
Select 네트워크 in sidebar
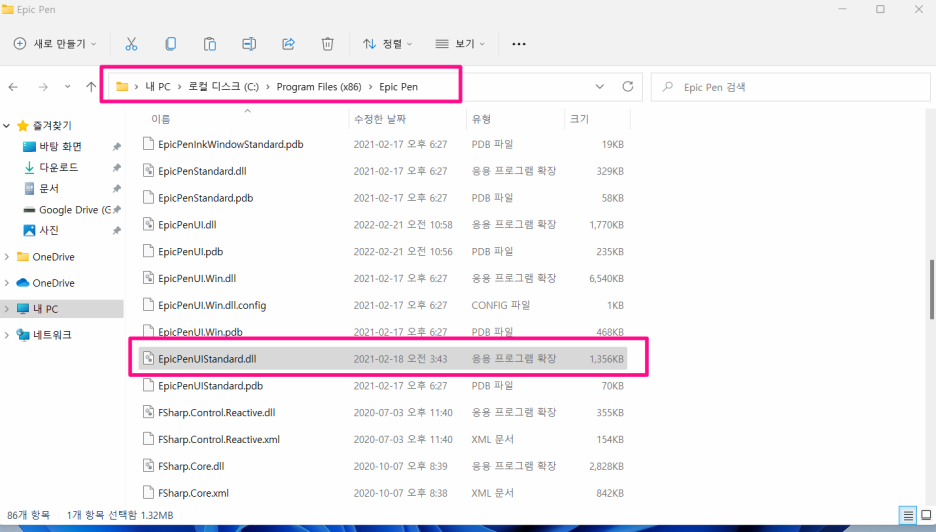coord(52,335)
